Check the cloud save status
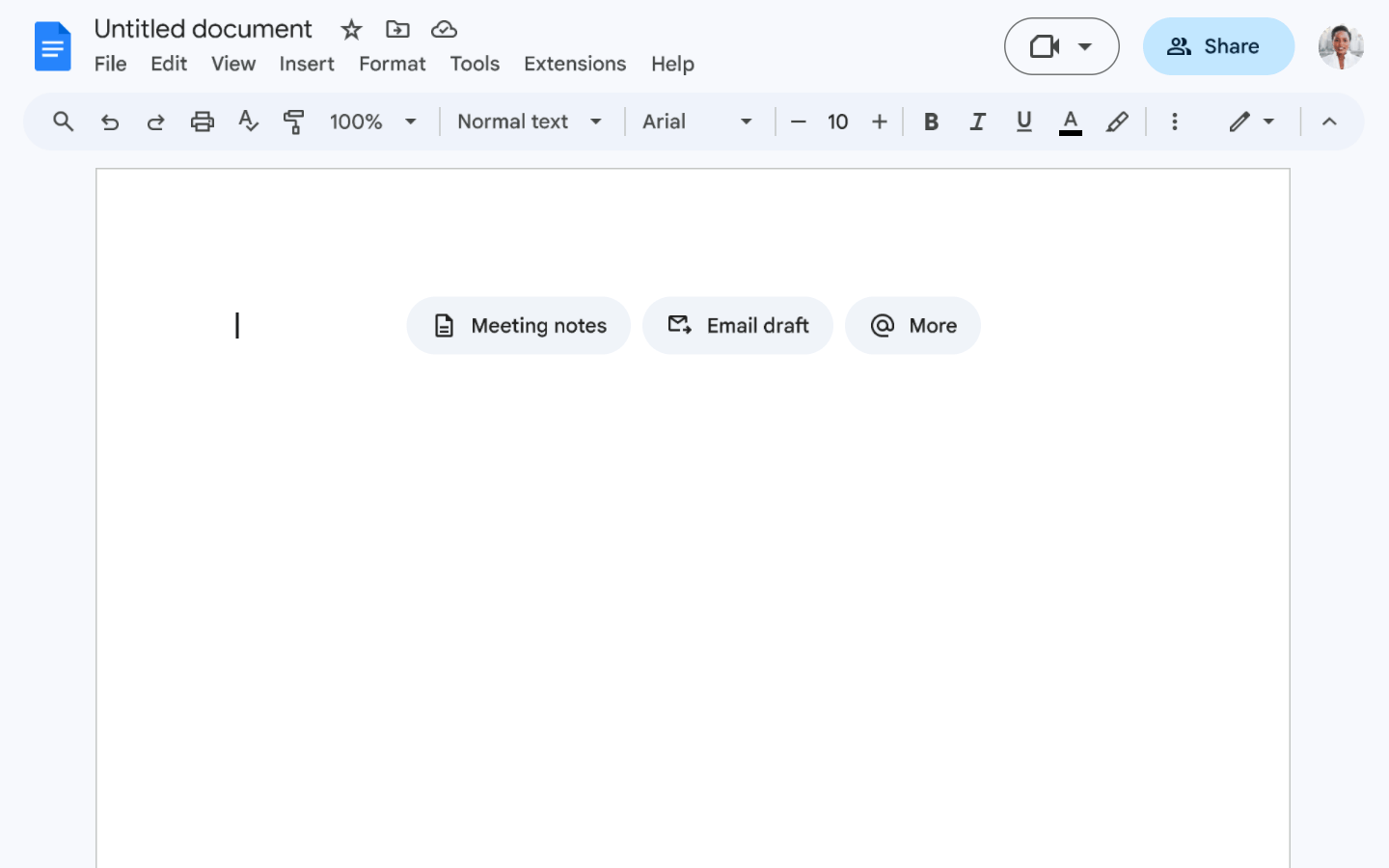This screenshot has height=868, width=1389. click(x=444, y=29)
